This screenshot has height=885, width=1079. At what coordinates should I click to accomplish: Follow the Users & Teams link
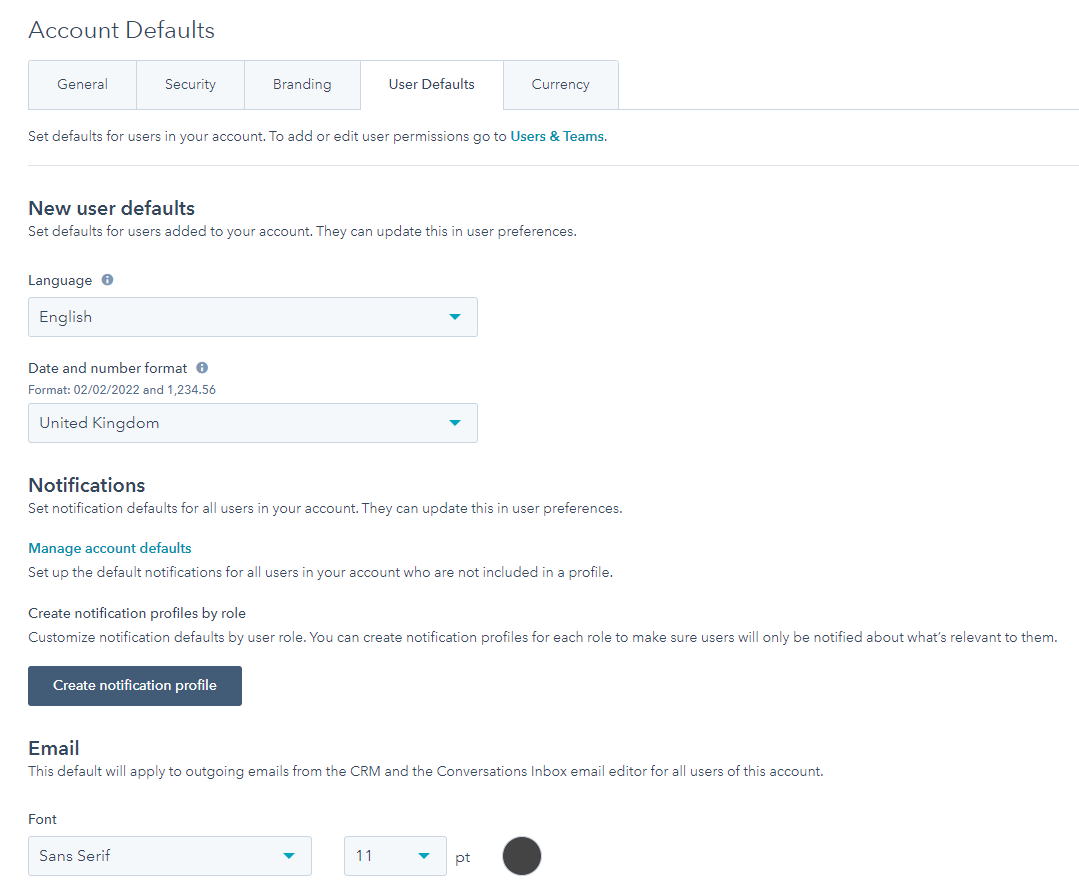coord(557,136)
